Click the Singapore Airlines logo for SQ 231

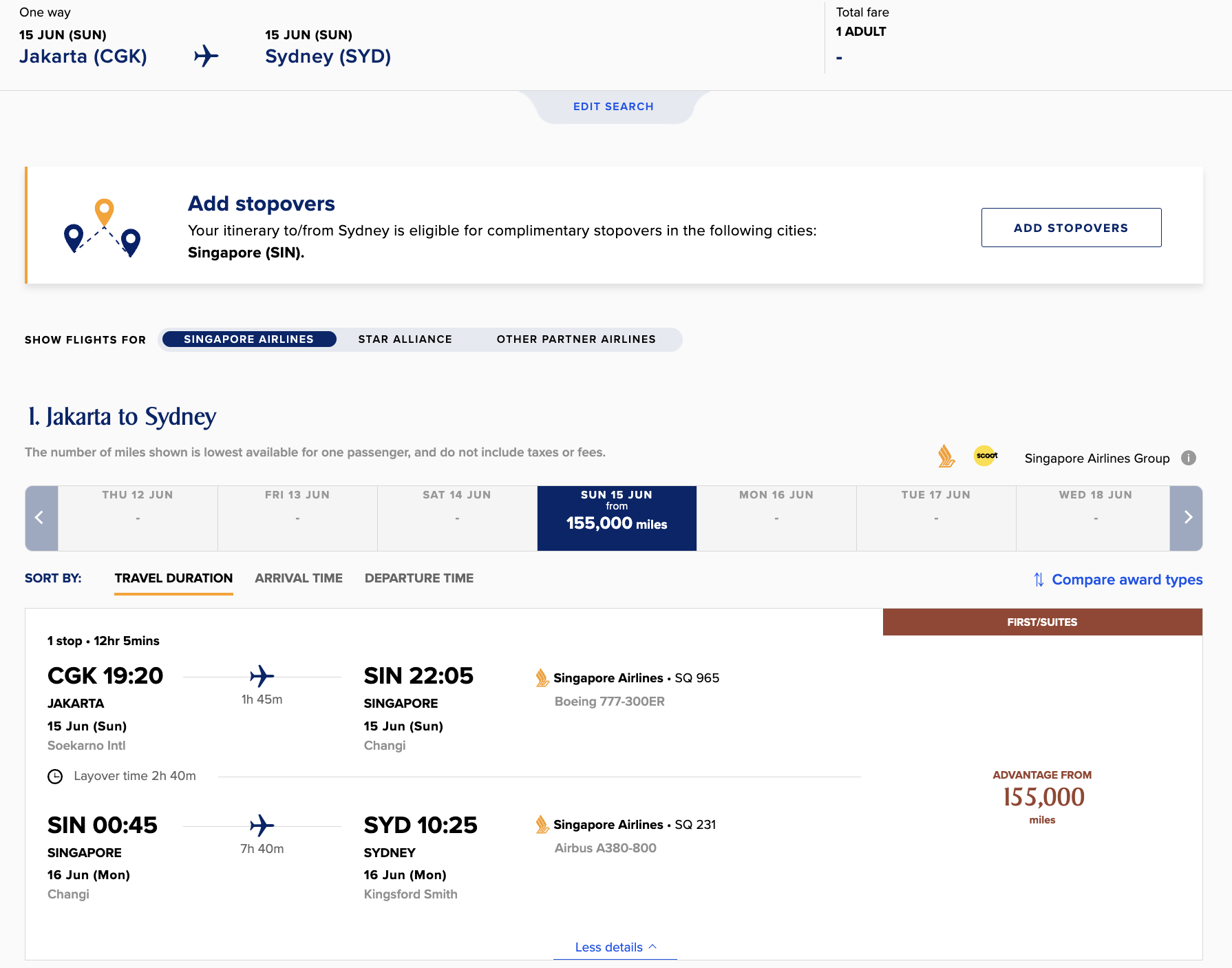pos(542,825)
